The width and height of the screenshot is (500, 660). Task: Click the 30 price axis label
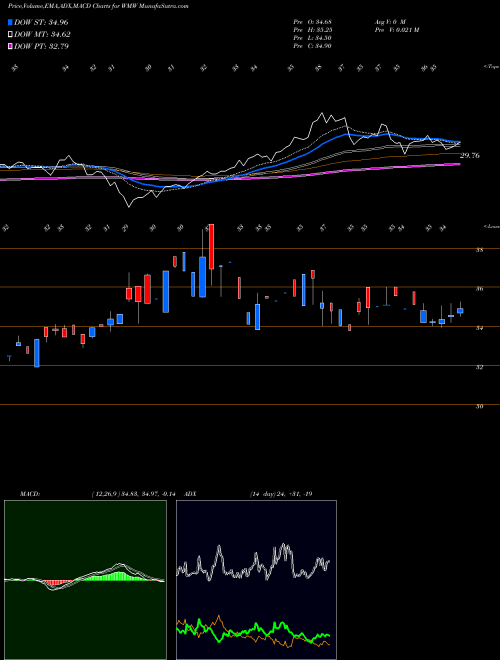(x=479, y=406)
